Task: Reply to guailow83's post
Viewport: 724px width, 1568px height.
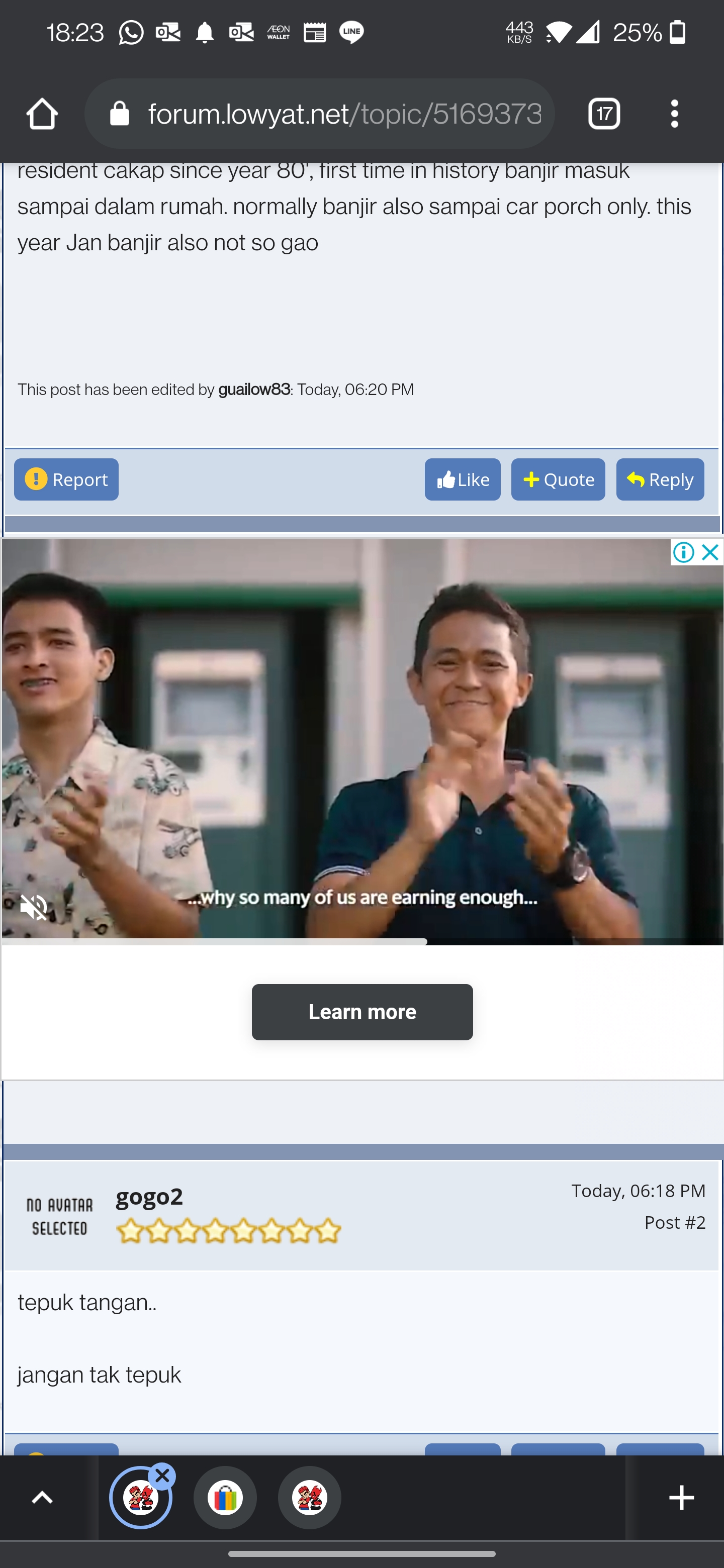Action: [660, 479]
